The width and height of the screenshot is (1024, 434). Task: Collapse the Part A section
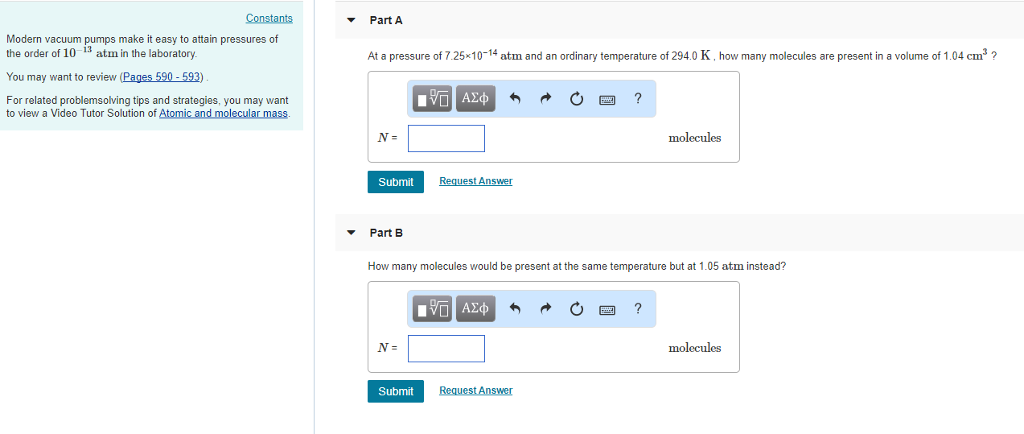[x=351, y=20]
